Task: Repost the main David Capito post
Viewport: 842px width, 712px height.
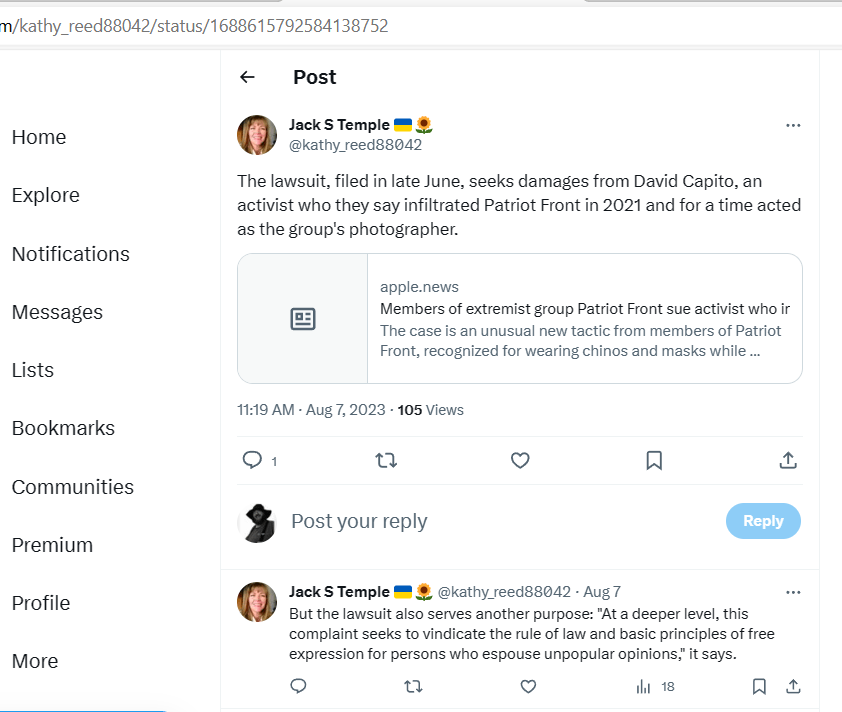Action: [385, 460]
